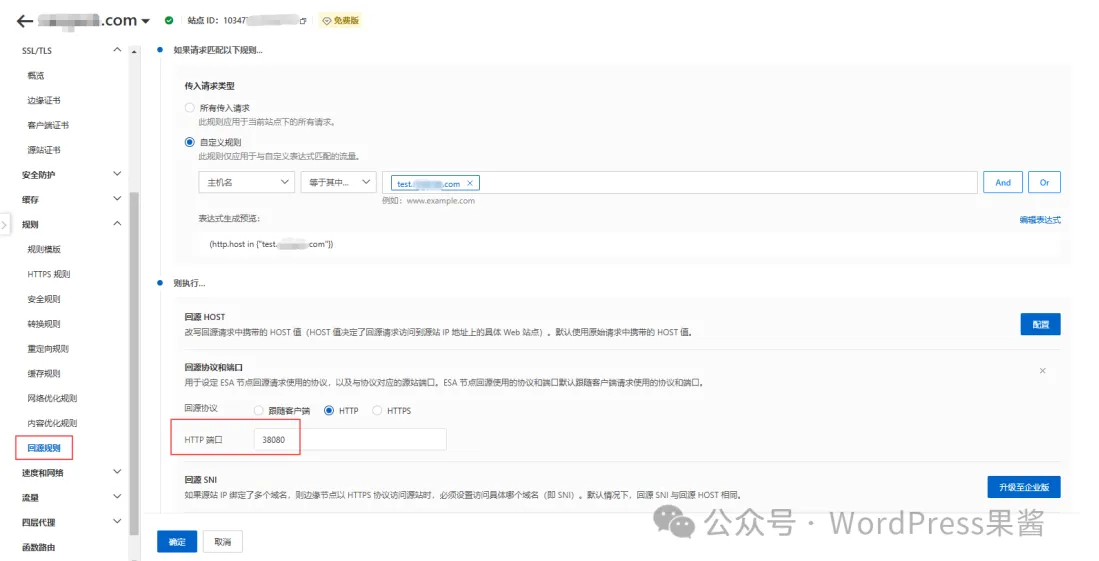This screenshot has width=1099, height=561.
Task: Open 内容优化规则 in the sidebar
Action: (x=52, y=423)
